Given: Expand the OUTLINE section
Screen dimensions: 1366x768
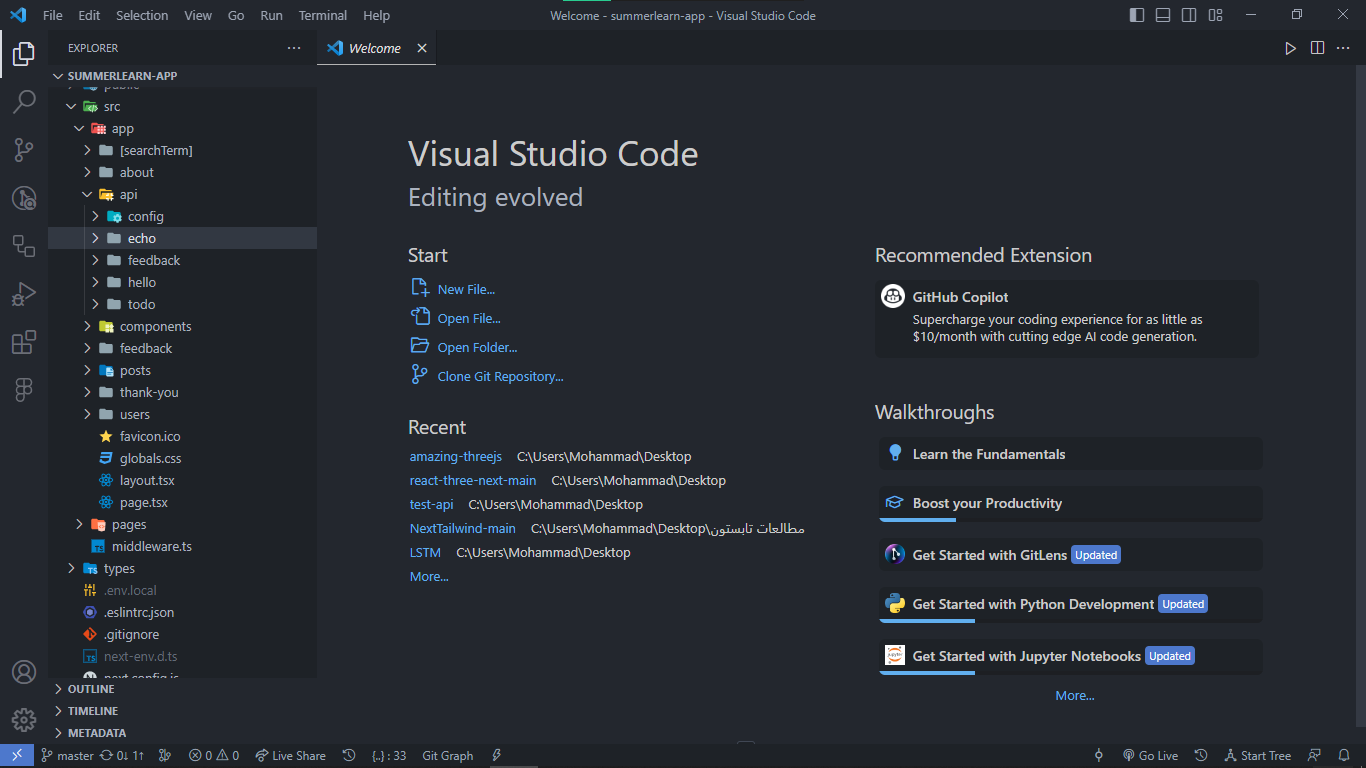Looking at the screenshot, I should point(183,689).
